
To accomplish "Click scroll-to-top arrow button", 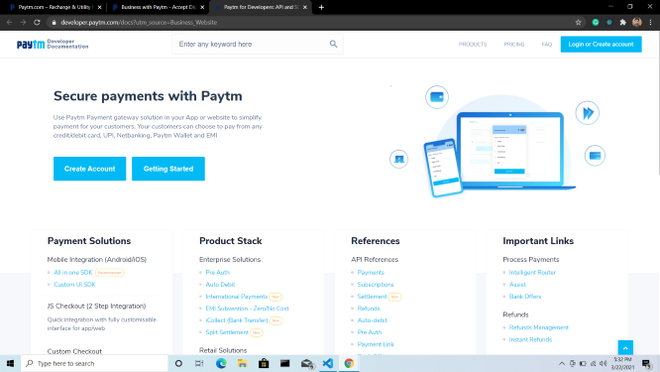I will (625, 348).
